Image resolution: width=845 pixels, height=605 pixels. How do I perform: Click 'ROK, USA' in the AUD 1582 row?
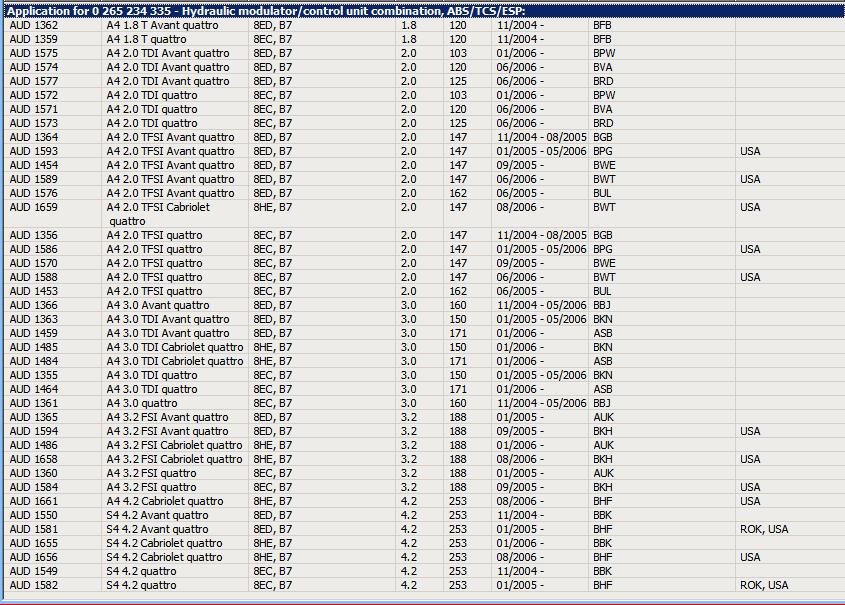coord(764,586)
